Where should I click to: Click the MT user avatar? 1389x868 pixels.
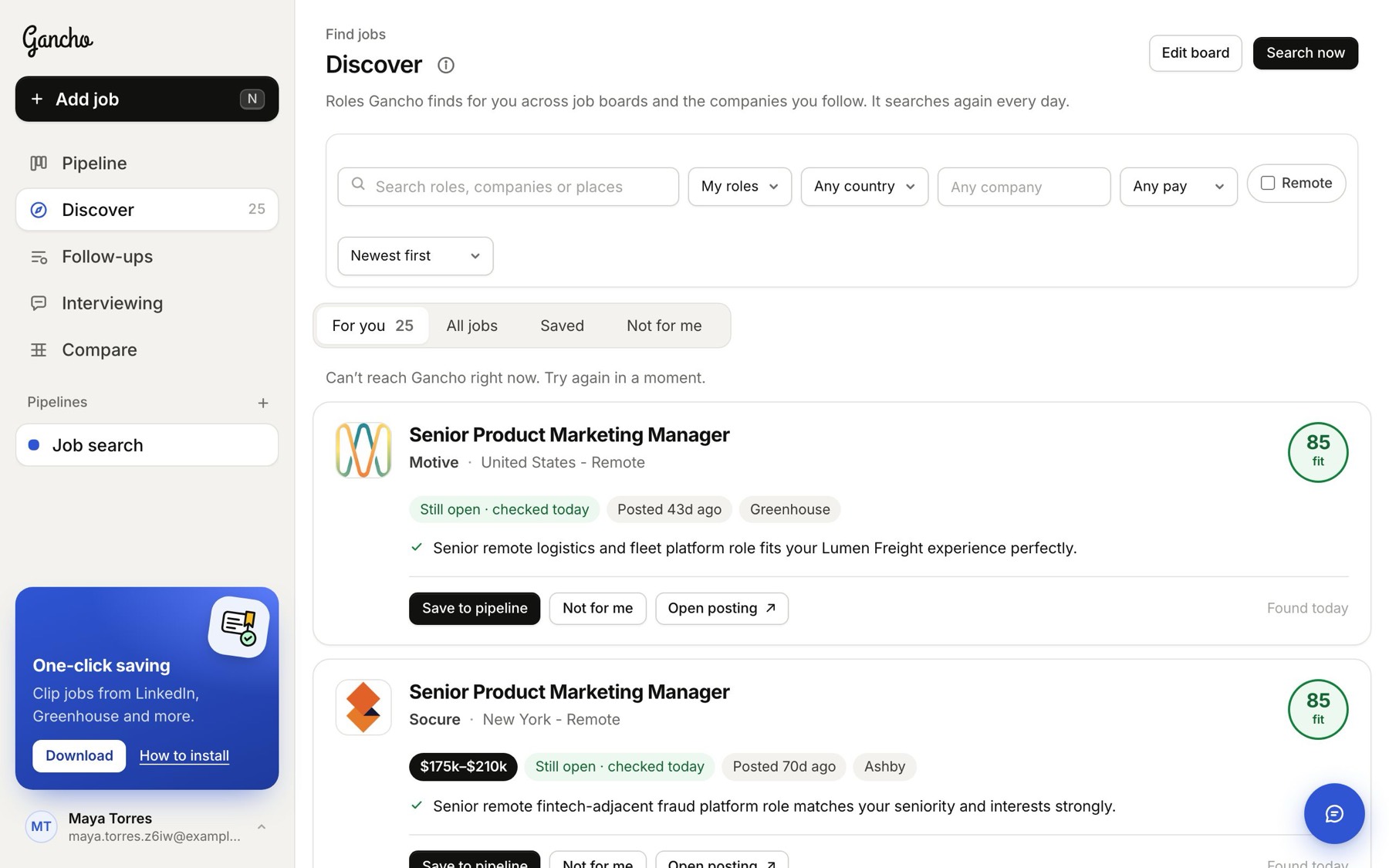[41, 826]
